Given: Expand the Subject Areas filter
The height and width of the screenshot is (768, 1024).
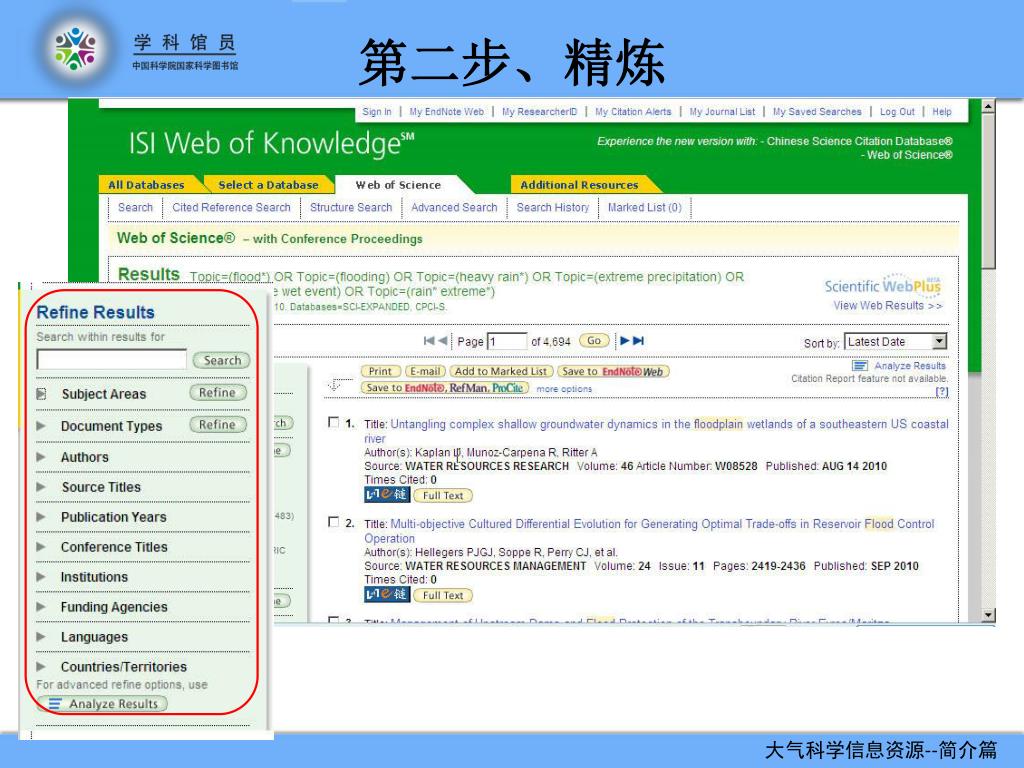Looking at the screenshot, I should [41, 394].
